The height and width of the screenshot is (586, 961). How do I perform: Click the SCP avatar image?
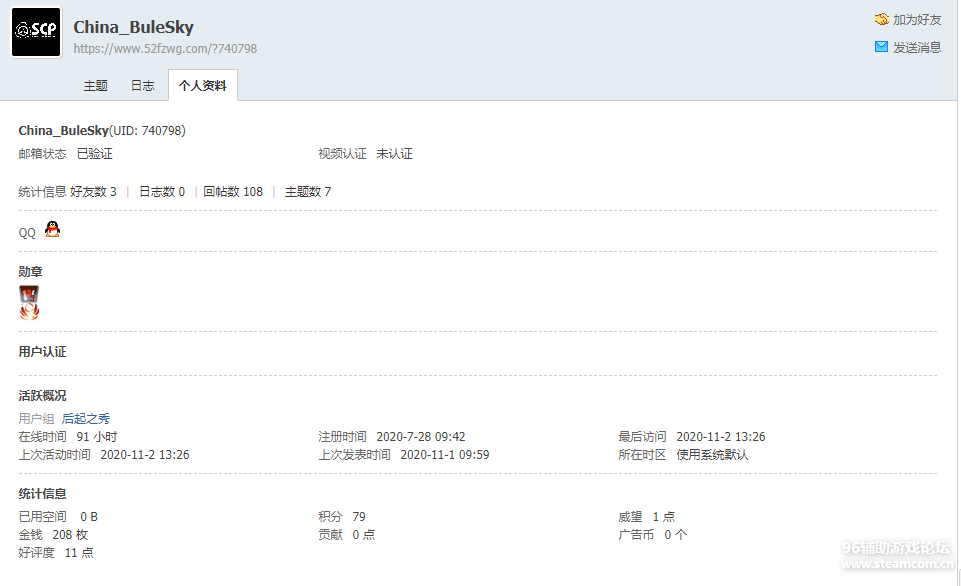point(36,33)
